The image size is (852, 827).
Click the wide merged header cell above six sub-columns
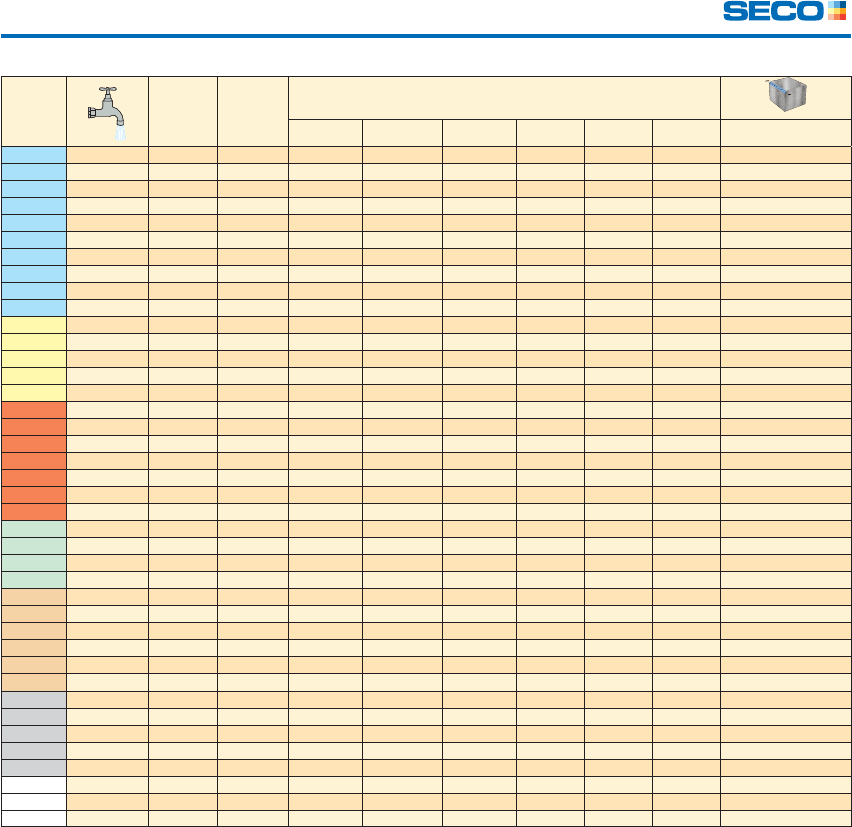click(504, 97)
